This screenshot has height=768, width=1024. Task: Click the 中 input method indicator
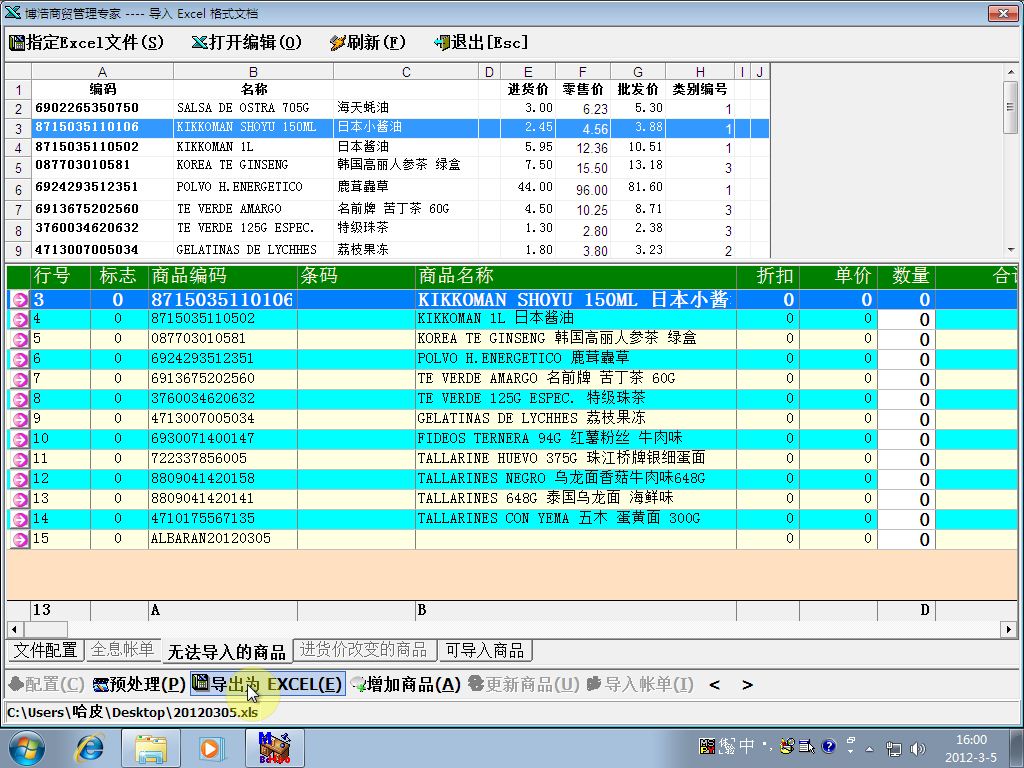pos(746,746)
